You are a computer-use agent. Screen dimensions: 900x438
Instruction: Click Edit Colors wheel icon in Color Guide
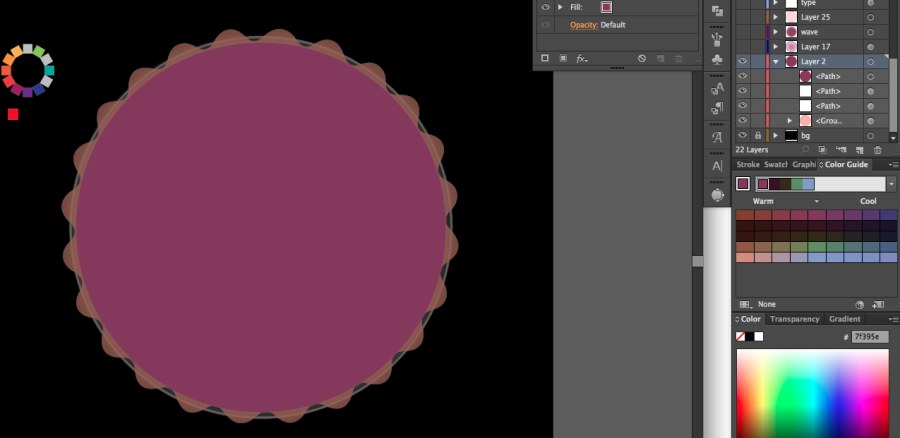click(x=859, y=304)
